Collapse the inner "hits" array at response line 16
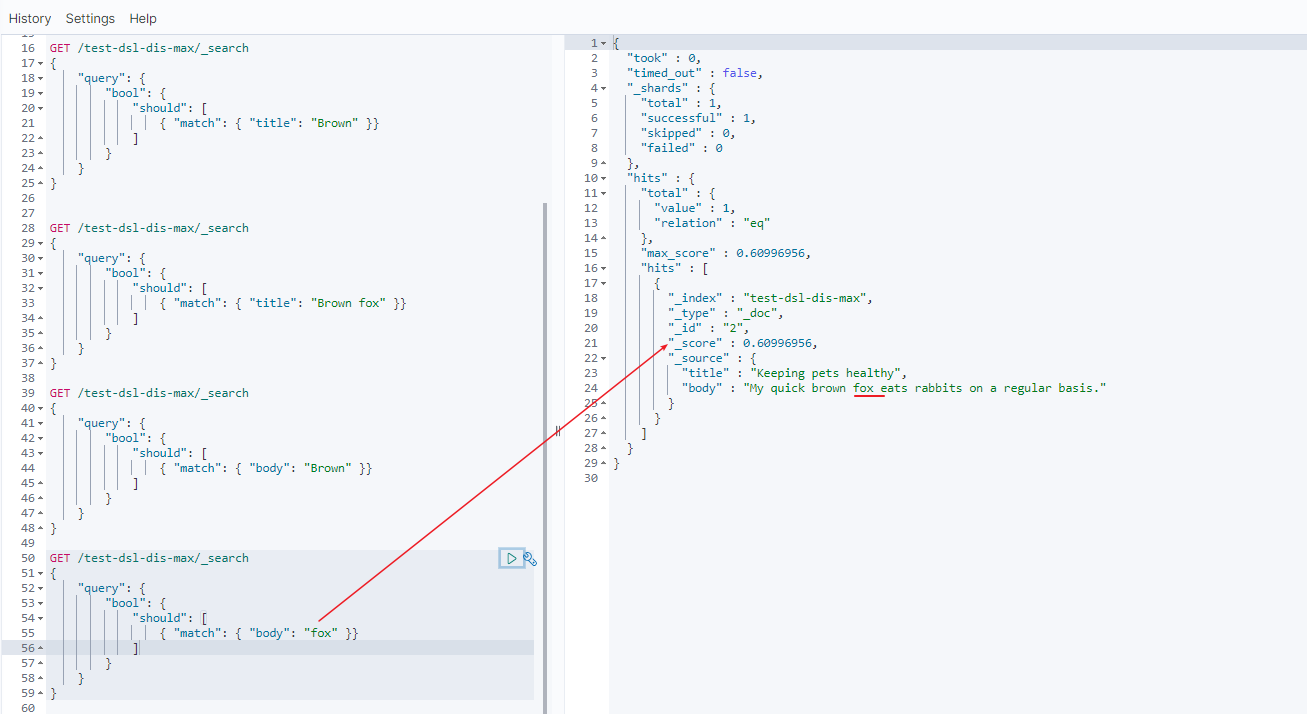This screenshot has height=714, width=1307. pos(603,268)
